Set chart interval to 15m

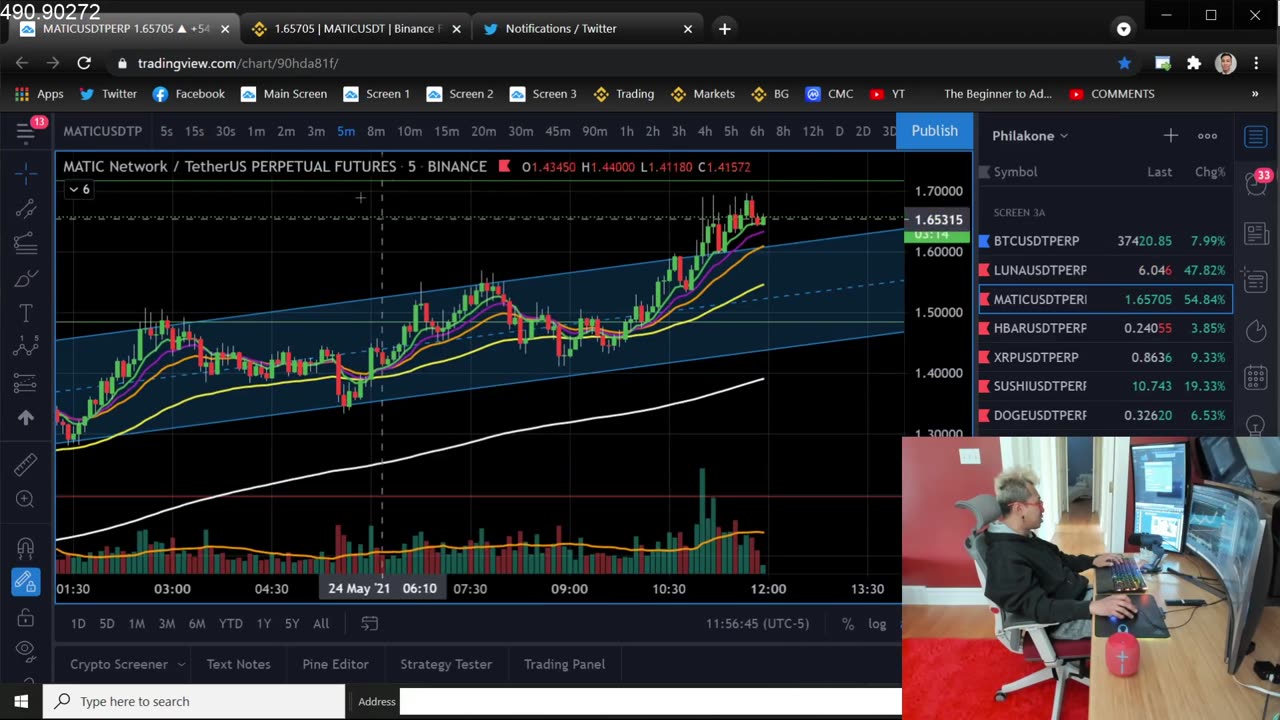click(x=446, y=131)
